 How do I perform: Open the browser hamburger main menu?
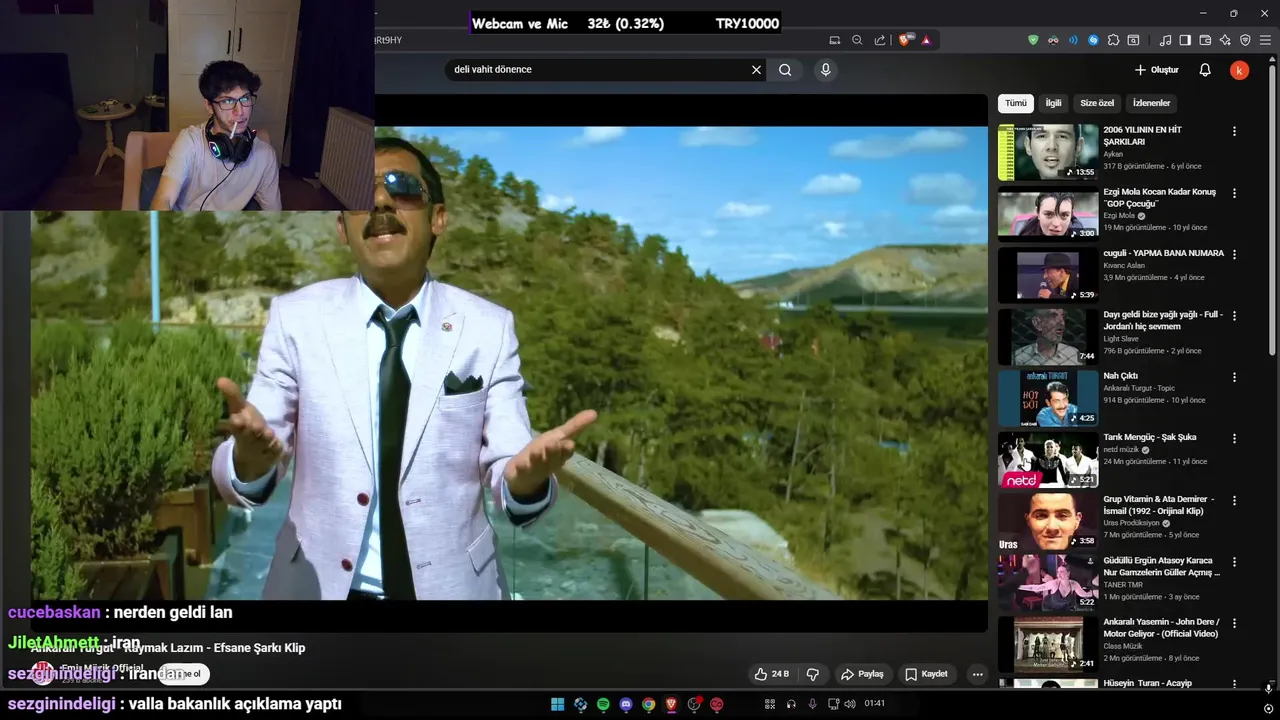click(x=1265, y=40)
